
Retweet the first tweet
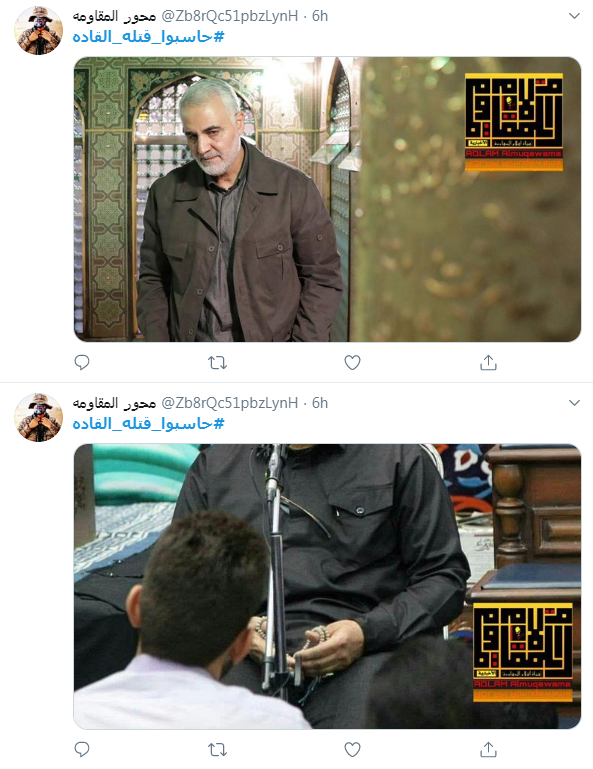click(x=217, y=363)
